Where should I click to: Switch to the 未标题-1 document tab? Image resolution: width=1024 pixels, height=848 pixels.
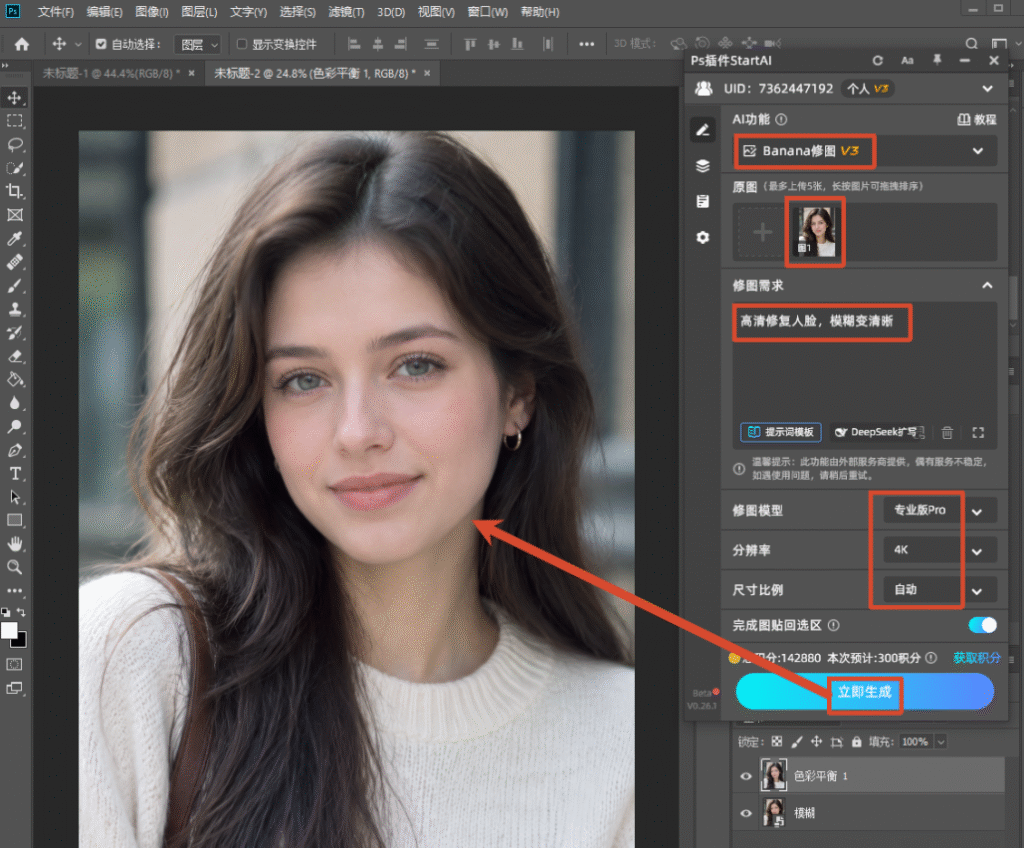(x=111, y=74)
